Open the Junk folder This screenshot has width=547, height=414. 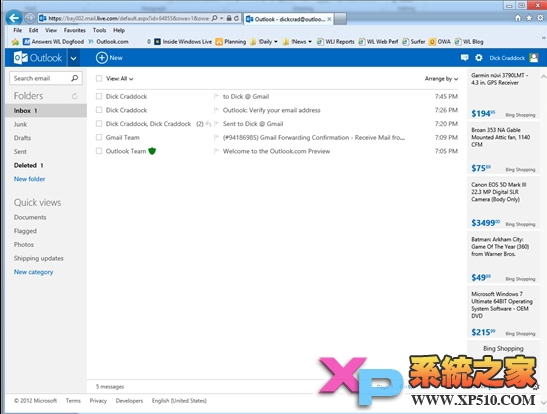[20, 124]
